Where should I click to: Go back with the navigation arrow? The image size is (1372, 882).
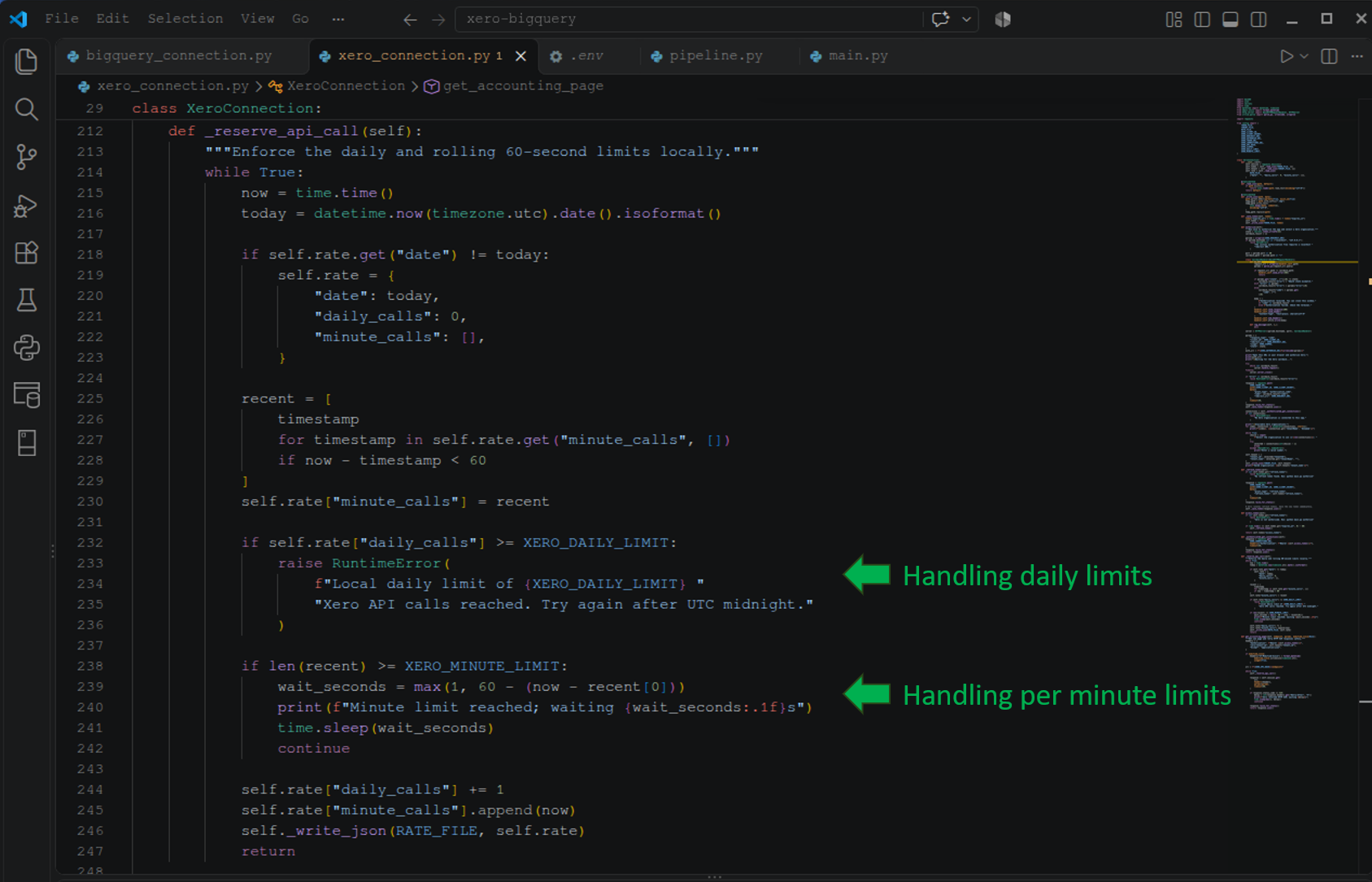pyautogui.click(x=410, y=20)
